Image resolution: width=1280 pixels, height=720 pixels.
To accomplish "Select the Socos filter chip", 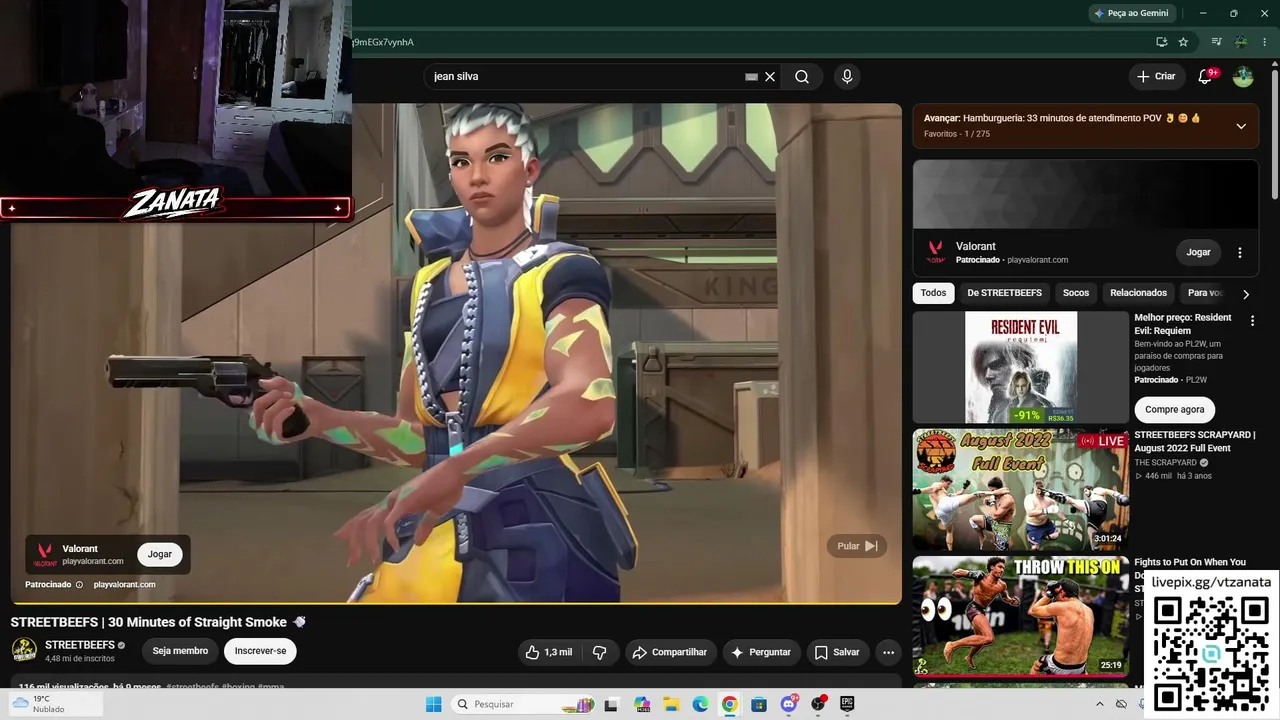I will coord(1076,293).
